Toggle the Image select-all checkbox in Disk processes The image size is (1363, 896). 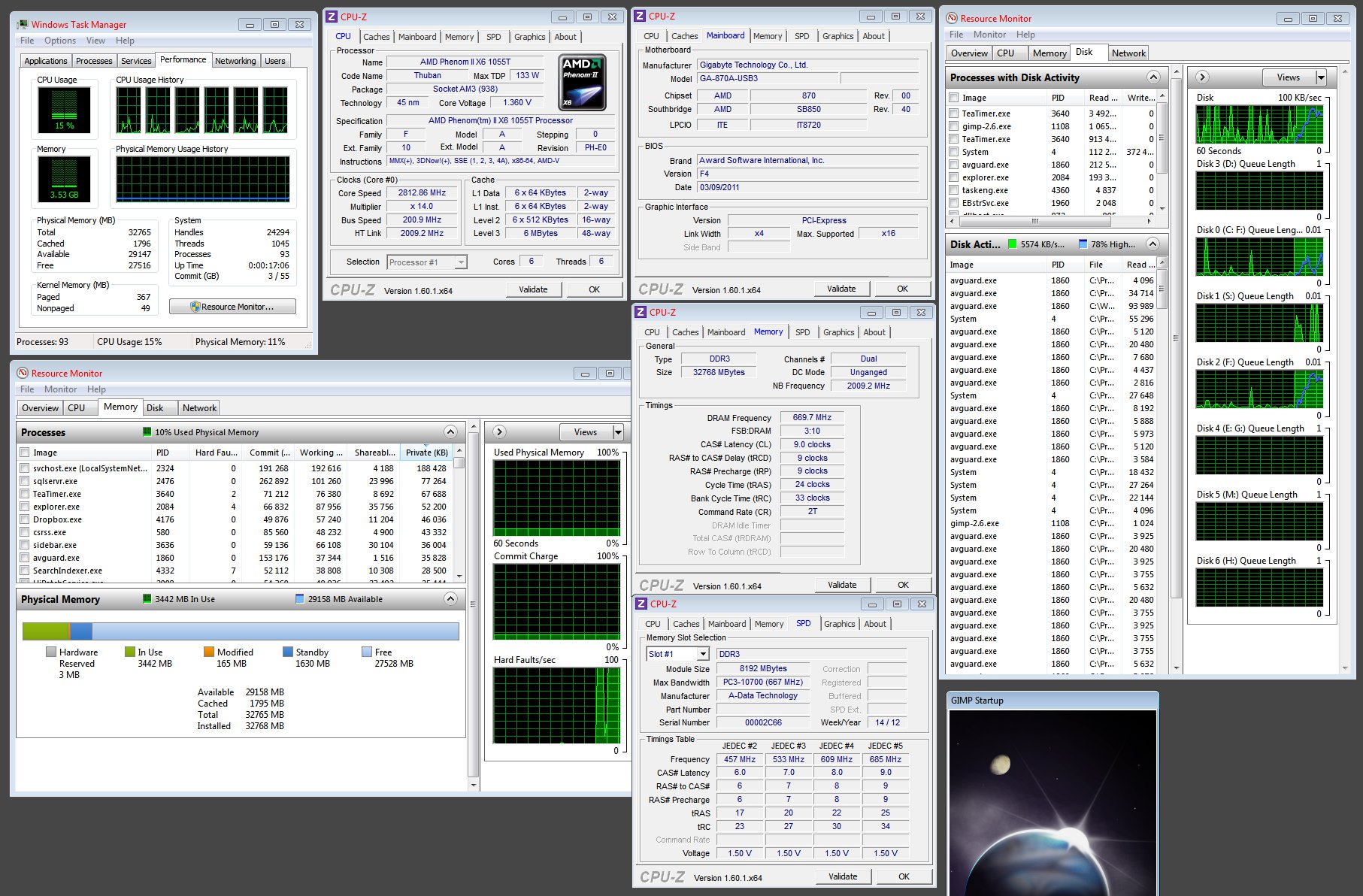click(x=954, y=98)
